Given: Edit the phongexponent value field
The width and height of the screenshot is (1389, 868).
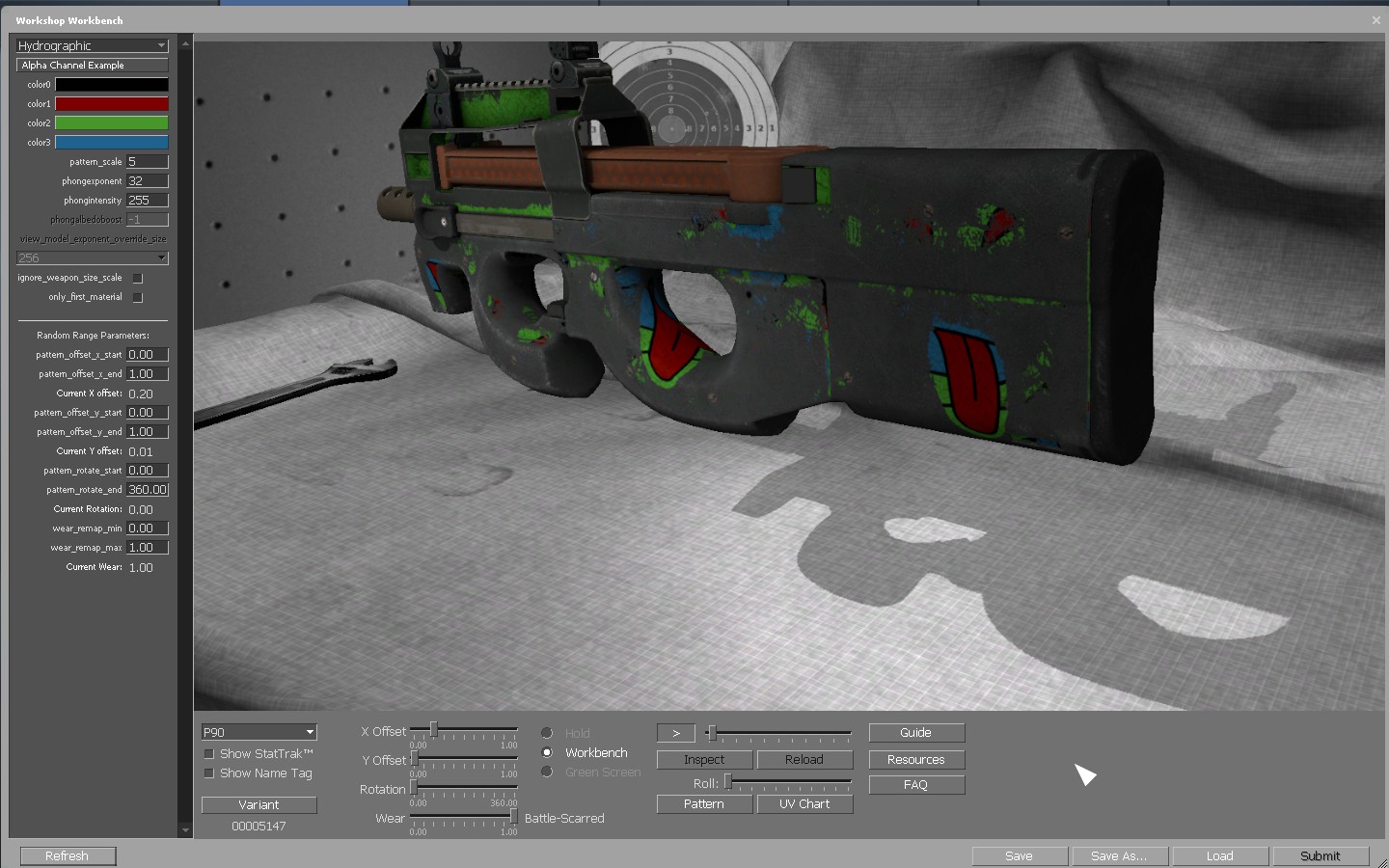Looking at the screenshot, I should tap(148, 180).
